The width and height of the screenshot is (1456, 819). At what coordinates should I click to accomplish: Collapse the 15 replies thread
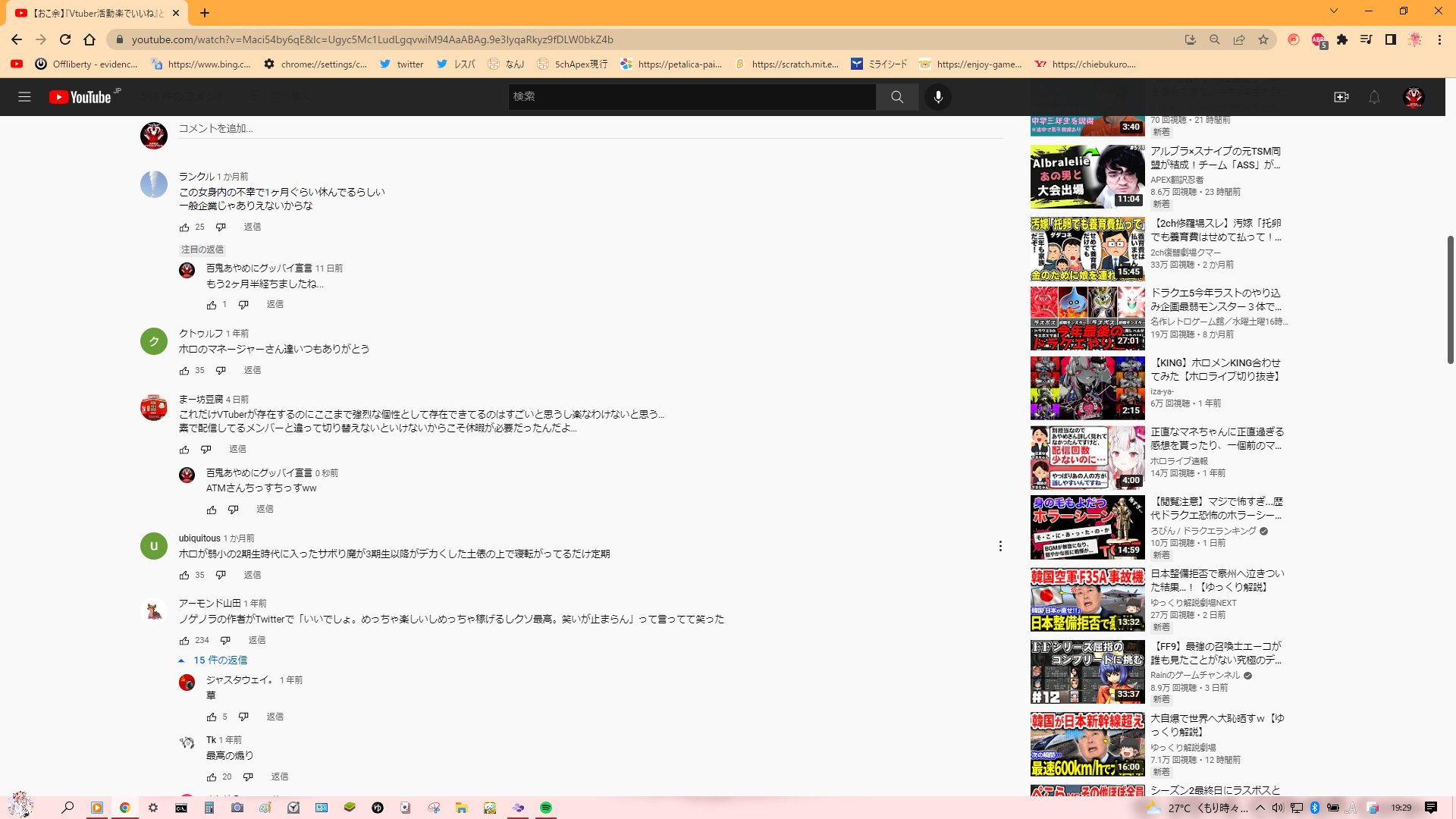214,661
